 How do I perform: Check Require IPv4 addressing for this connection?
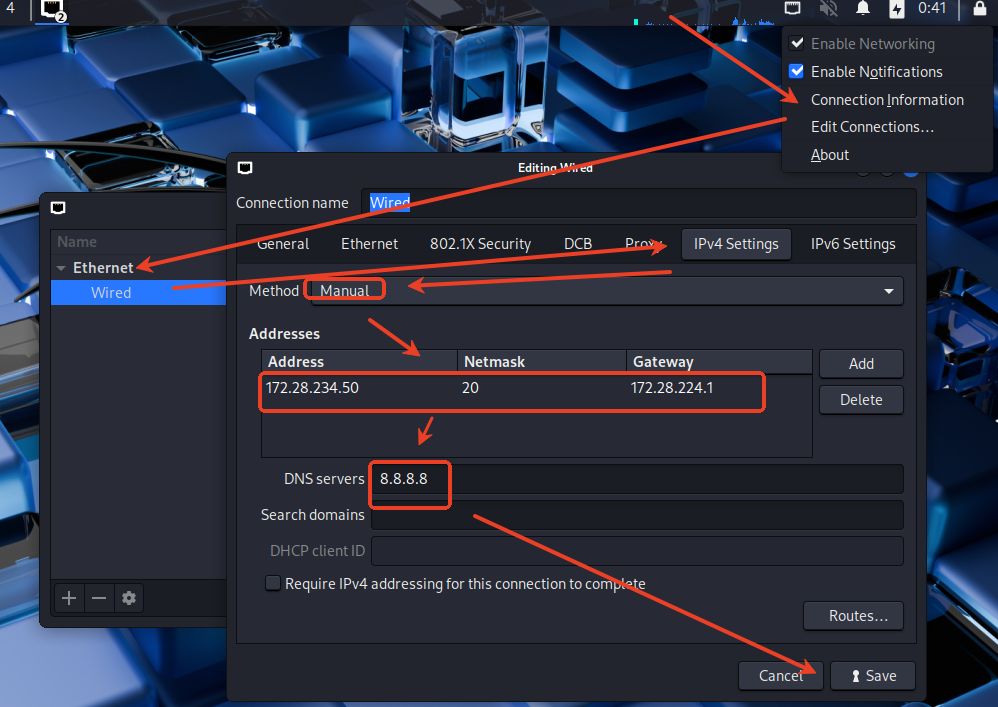click(273, 584)
